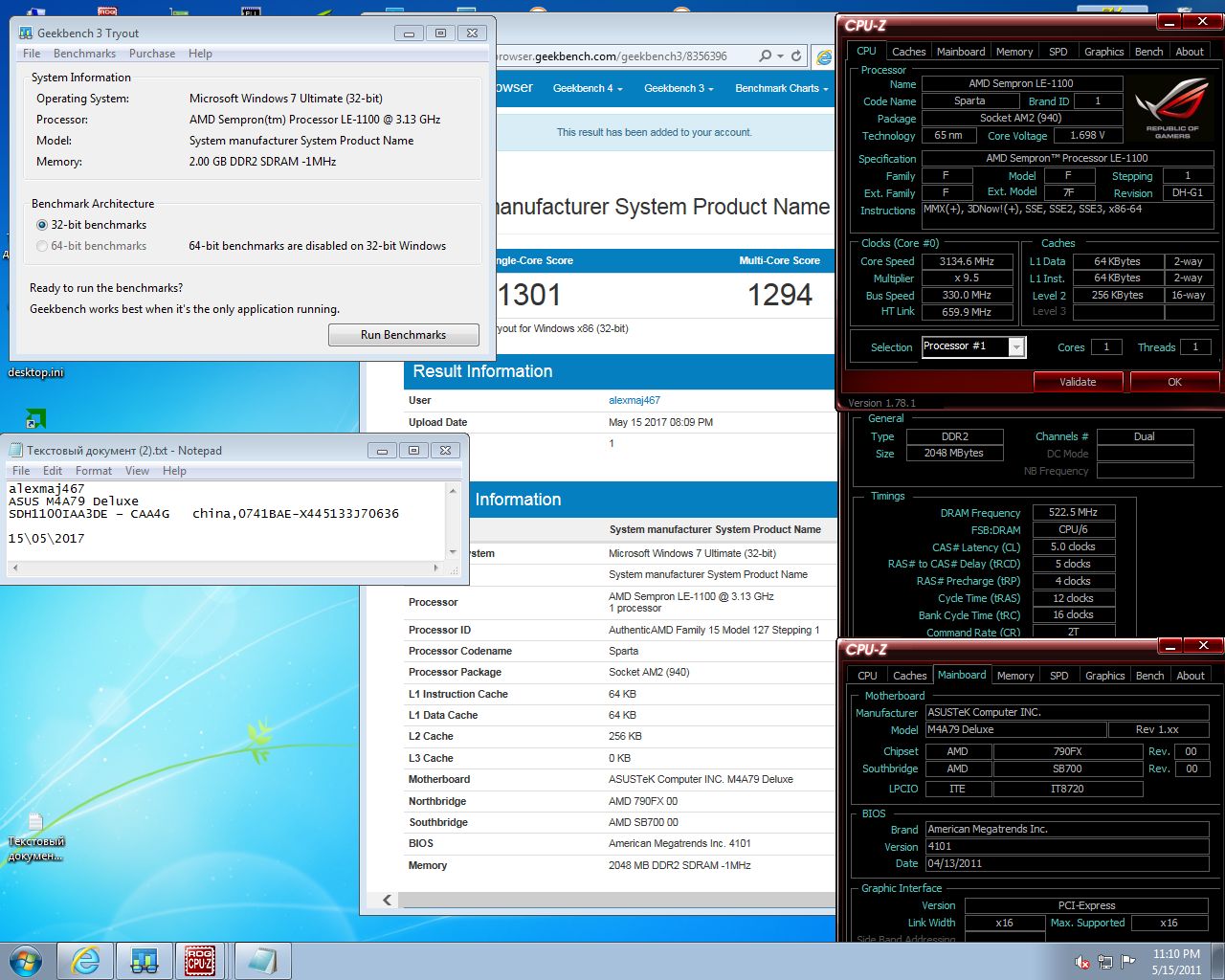Viewport: 1225px width, 980px height.
Task: Click the browser address bar search icon
Action: 765,56
